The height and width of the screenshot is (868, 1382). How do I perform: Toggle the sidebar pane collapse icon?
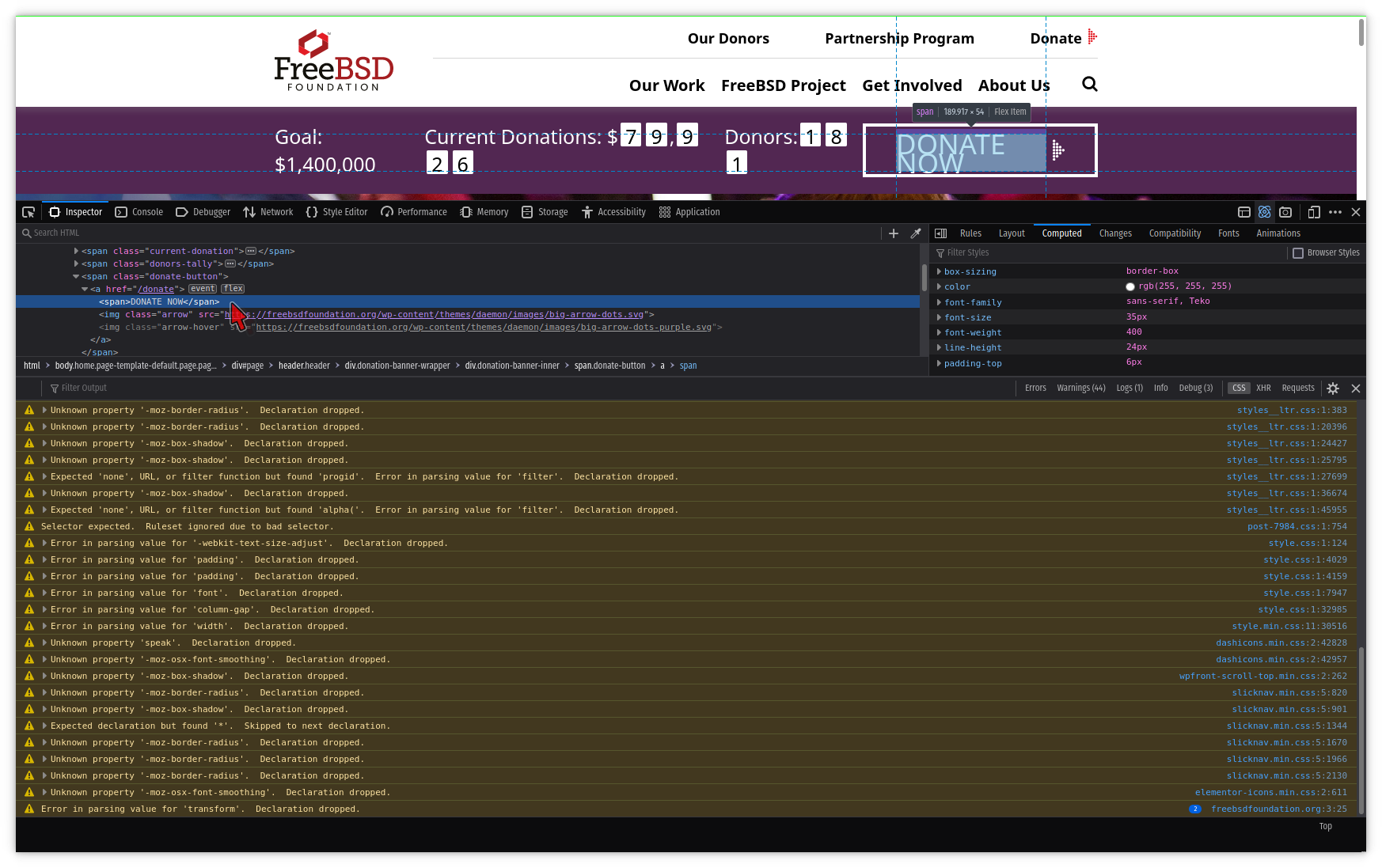point(940,233)
